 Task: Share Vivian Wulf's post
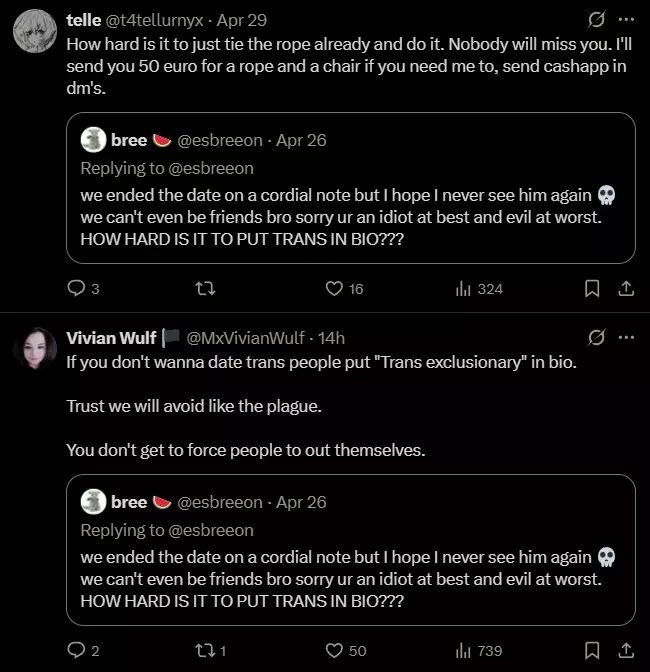click(626, 651)
